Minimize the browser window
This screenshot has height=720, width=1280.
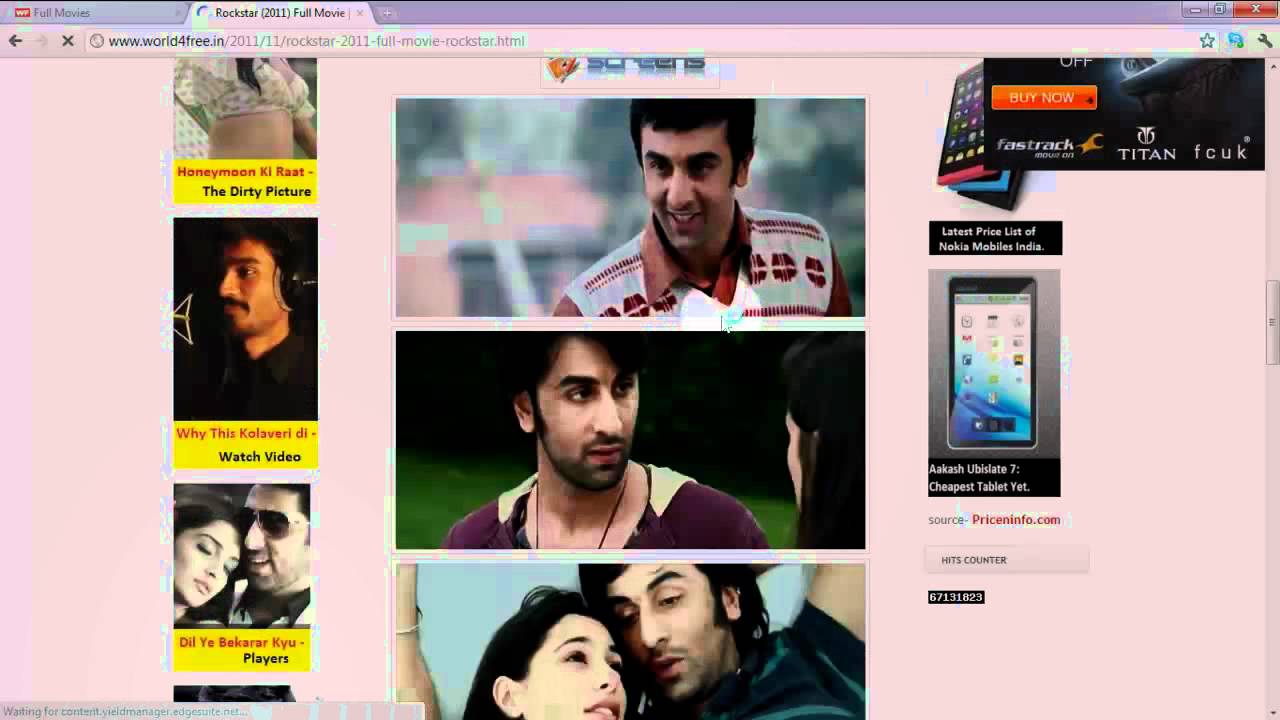pyautogui.click(x=1196, y=9)
